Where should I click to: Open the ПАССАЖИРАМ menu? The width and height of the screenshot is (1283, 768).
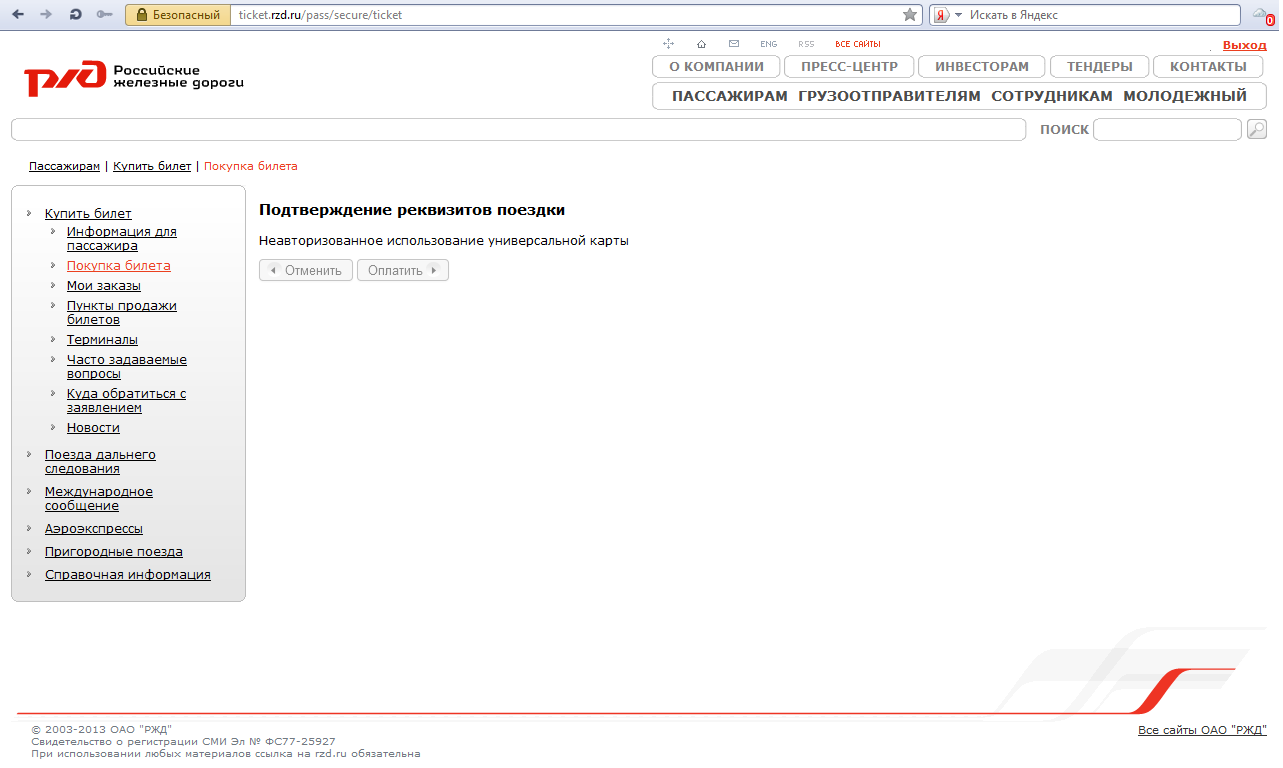729,96
